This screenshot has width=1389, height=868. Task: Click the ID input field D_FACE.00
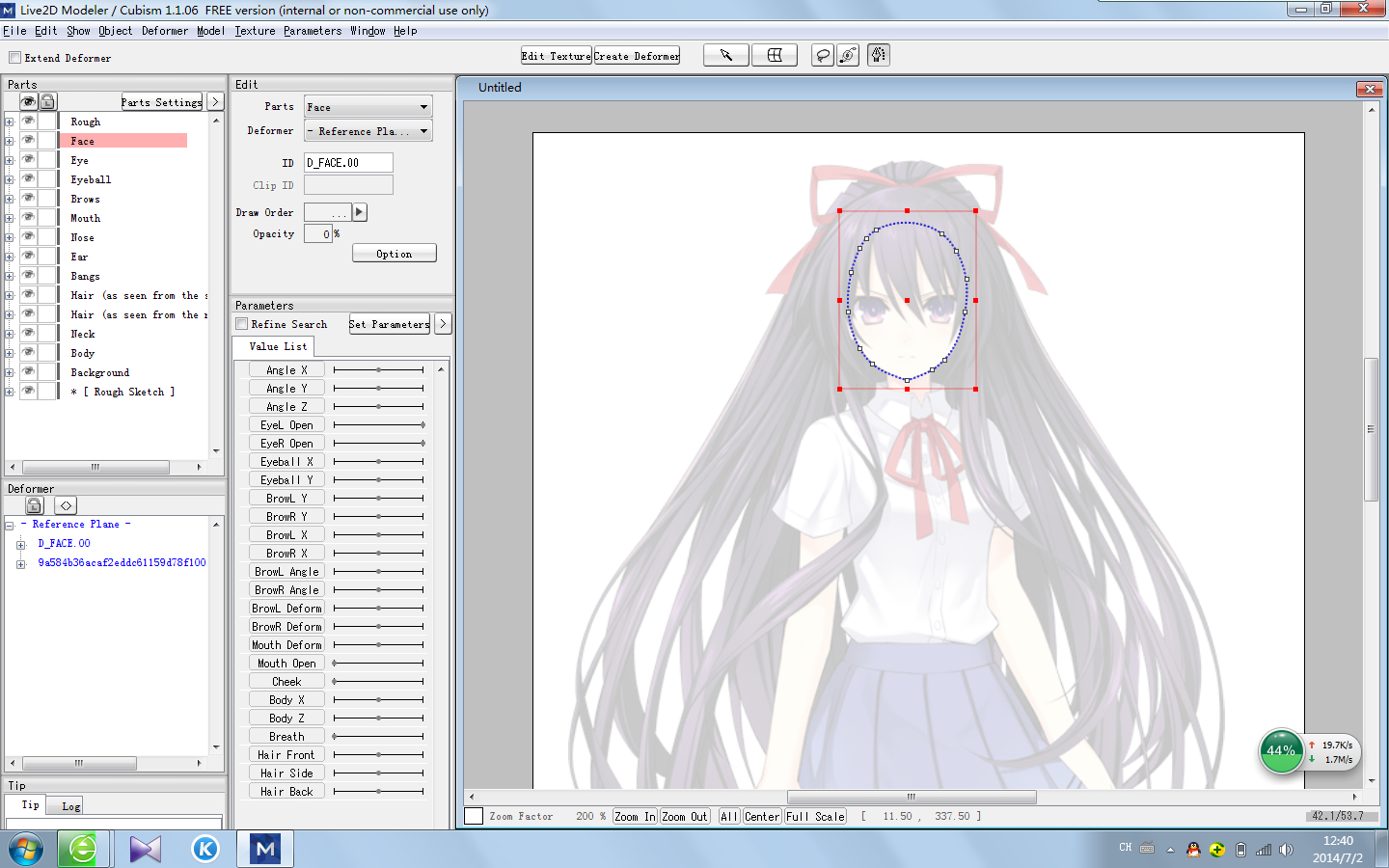tap(348, 163)
